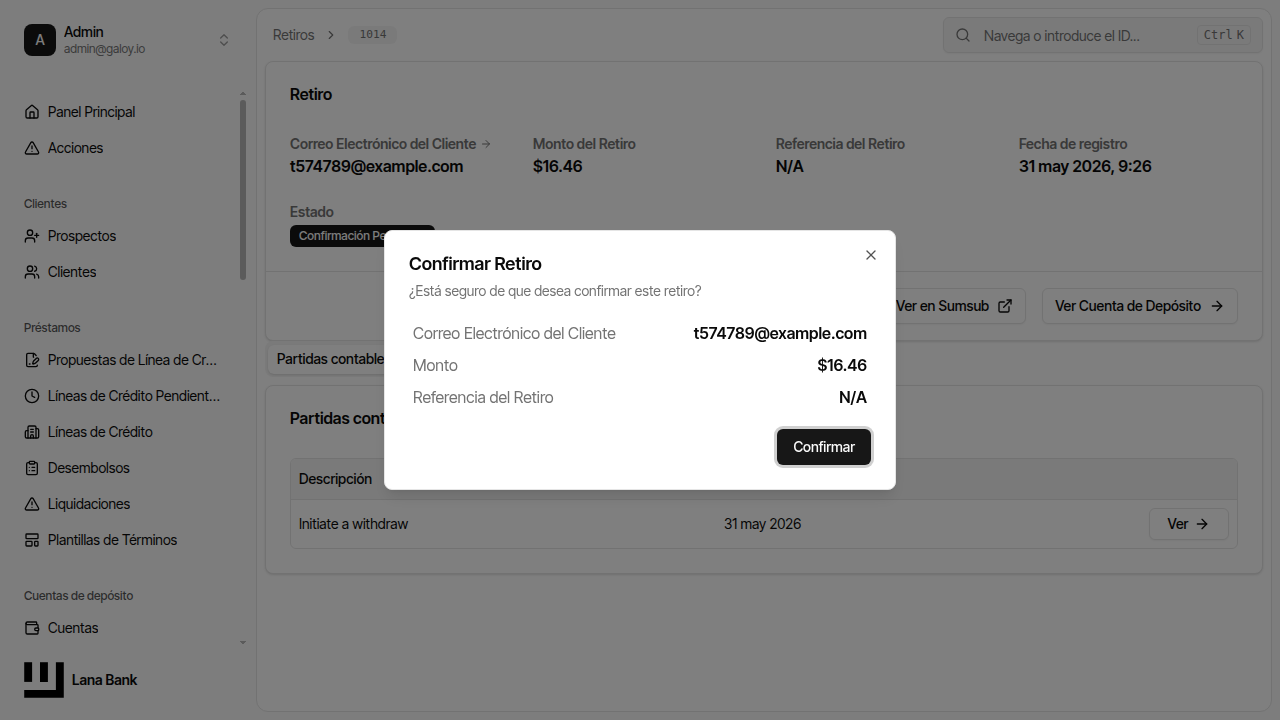Click the Desembolsos clipboard icon
This screenshot has width=1280, height=720.
click(x=32, y=468)
